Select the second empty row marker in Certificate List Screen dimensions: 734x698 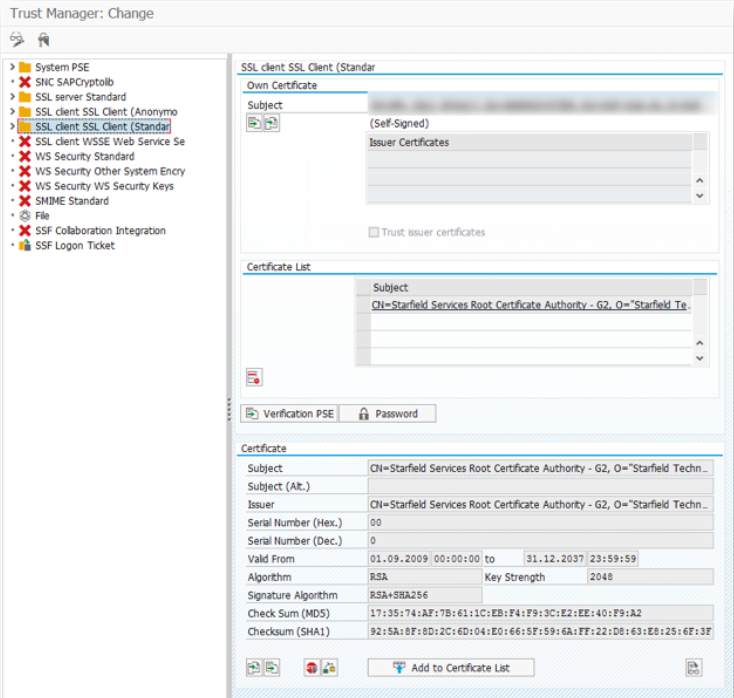(363, 339)
